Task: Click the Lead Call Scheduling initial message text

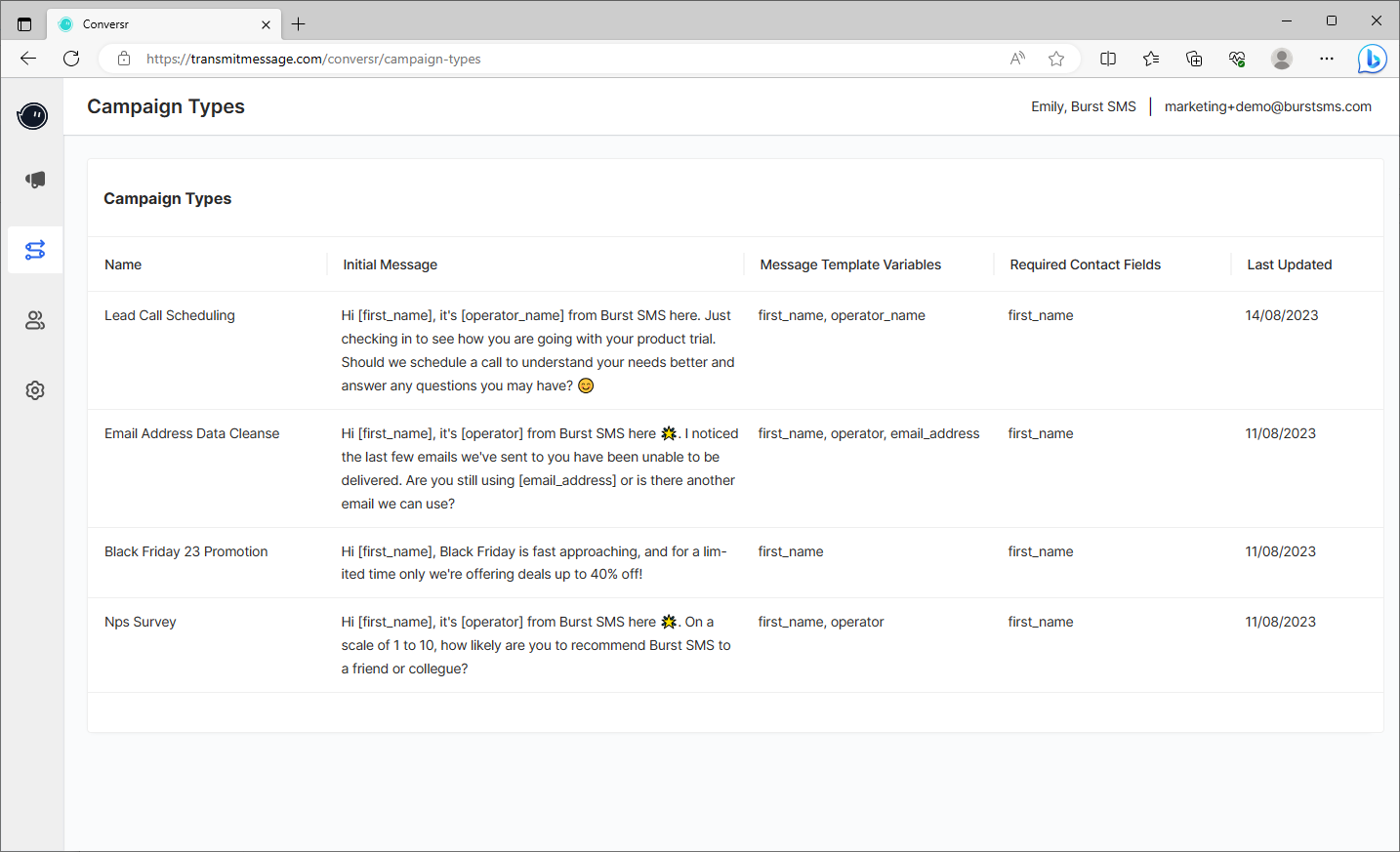Action: (538, 350)
